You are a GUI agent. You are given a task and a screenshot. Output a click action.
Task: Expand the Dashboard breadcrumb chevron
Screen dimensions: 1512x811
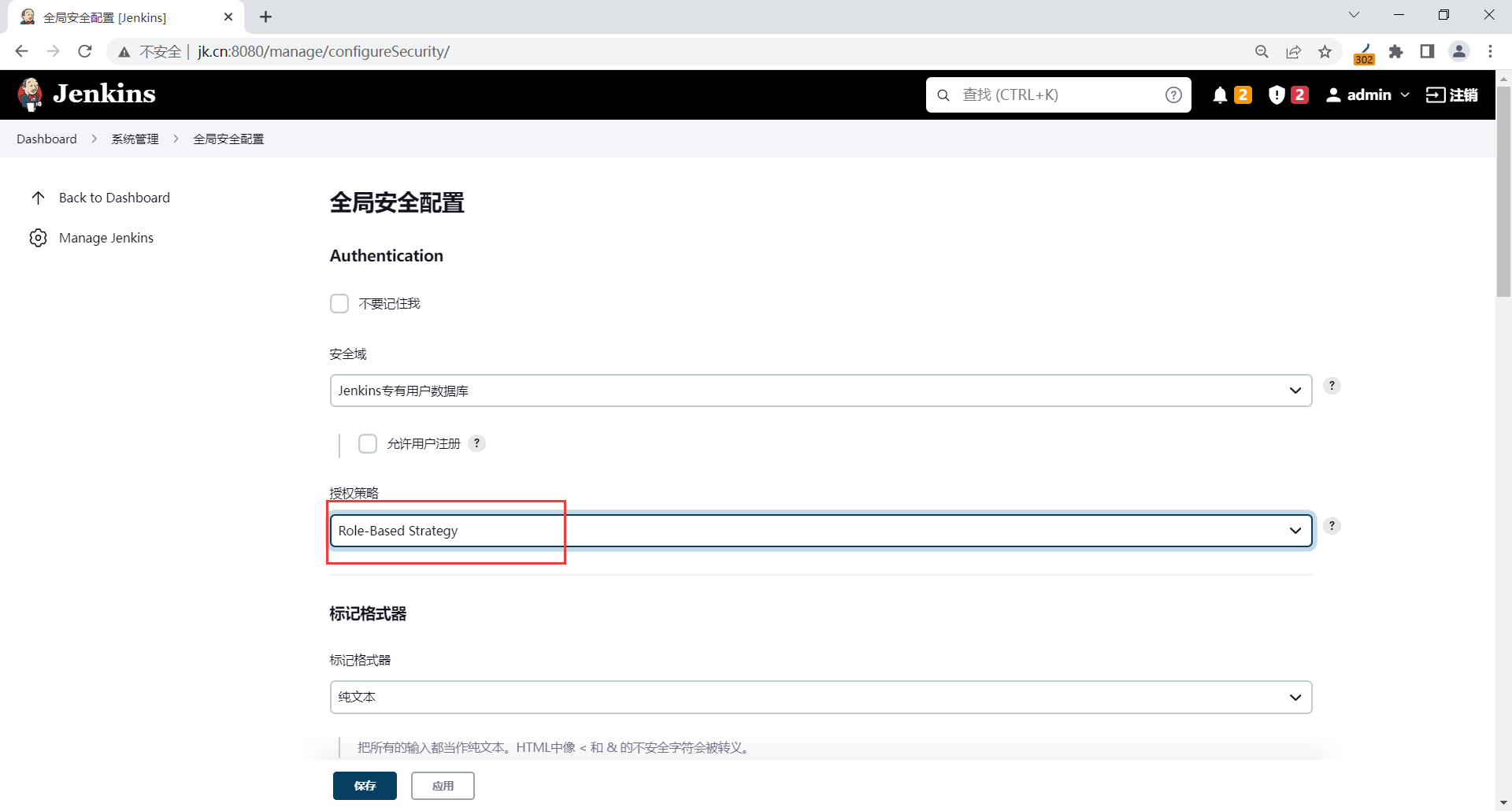tap(94, 139)
